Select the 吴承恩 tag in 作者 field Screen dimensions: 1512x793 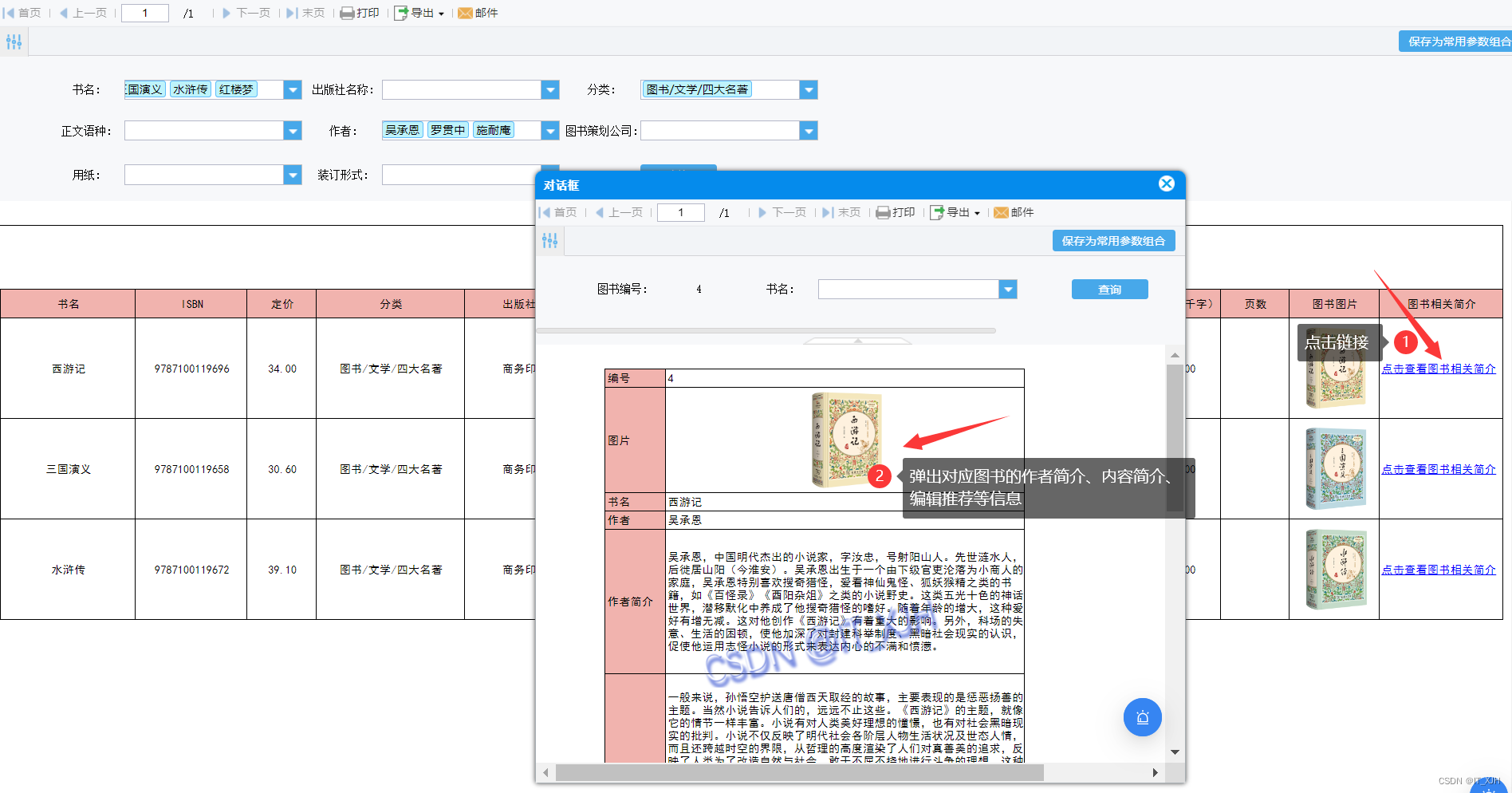click(403, 130)
